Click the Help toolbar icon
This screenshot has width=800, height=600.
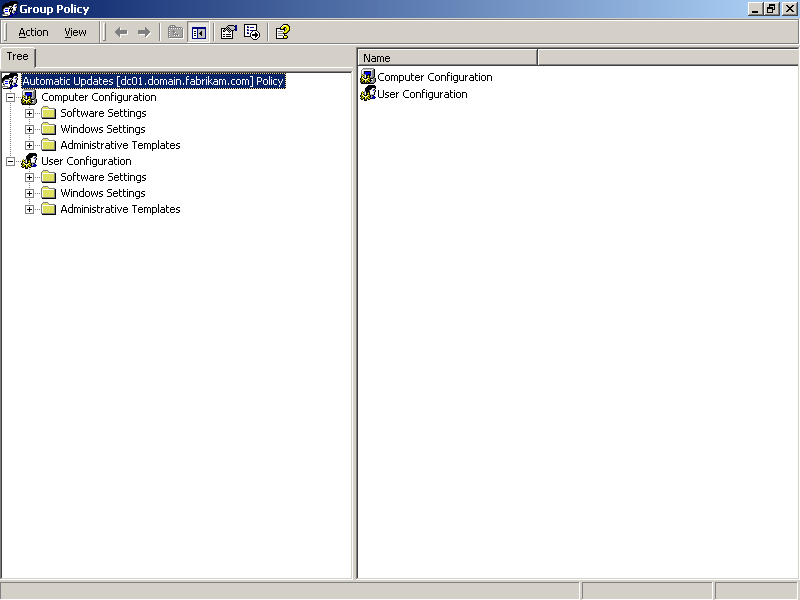[283, 32]
